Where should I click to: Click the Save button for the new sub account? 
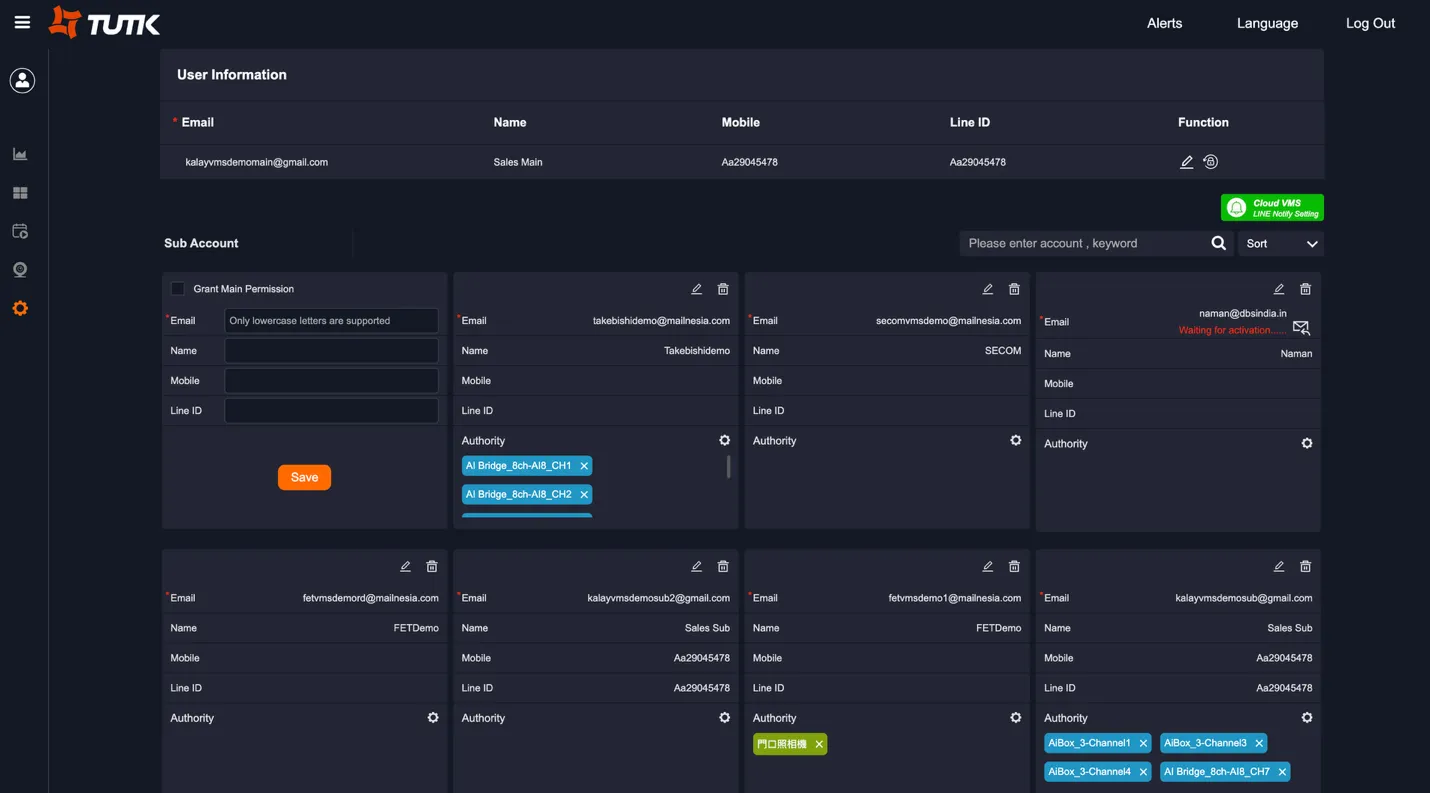[x=304, y=477]
